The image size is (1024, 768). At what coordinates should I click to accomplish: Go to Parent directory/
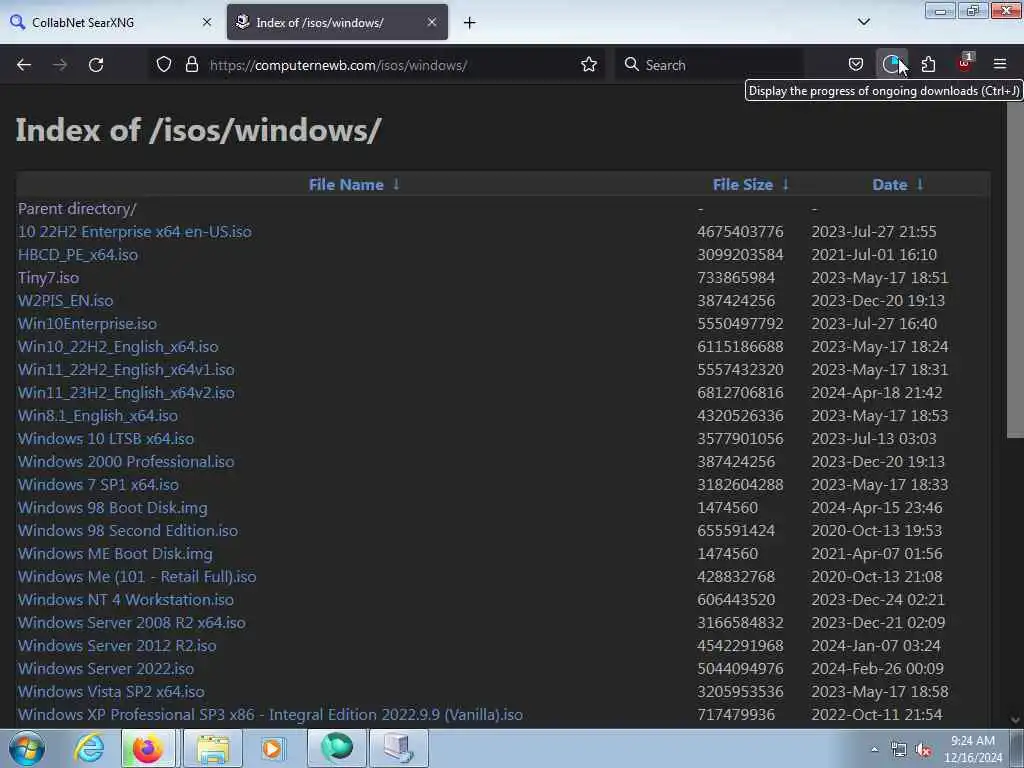coord(77,209)
